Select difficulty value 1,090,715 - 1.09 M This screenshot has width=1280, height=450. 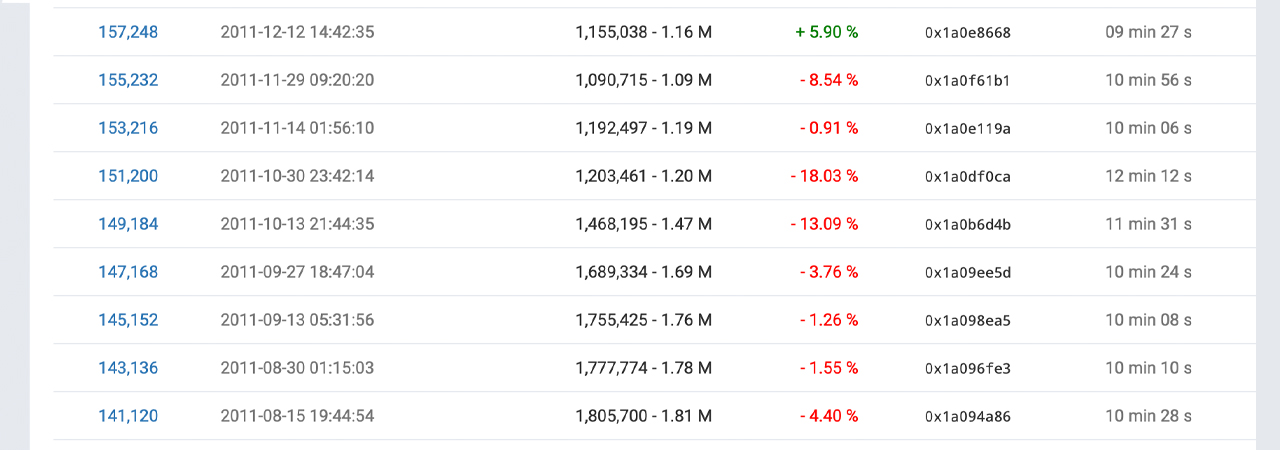tap(644, 80)
